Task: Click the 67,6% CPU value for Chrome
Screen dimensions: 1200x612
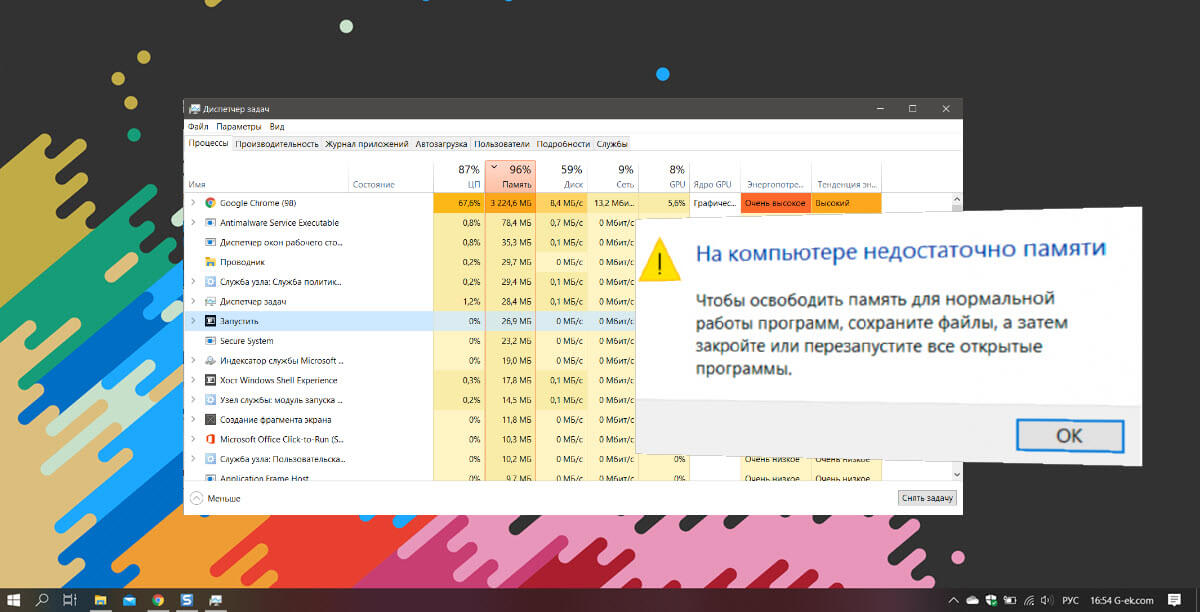Action: 459,203
